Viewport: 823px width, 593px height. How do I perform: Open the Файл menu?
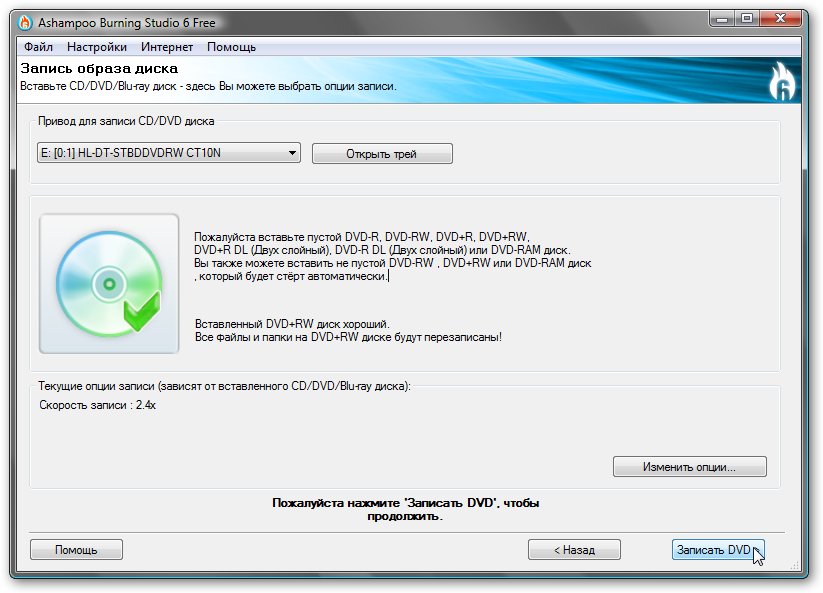point(38,47)
